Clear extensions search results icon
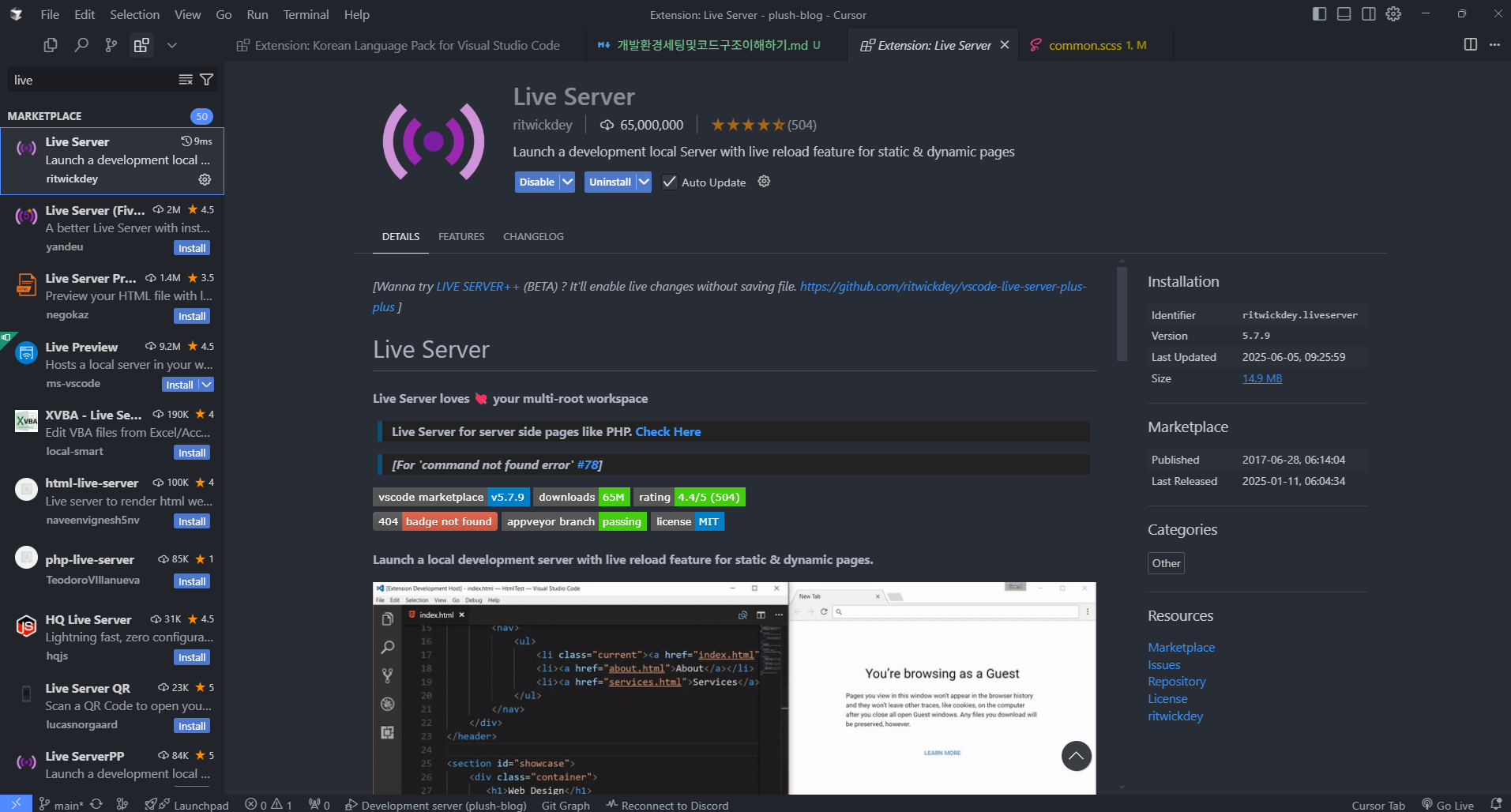Screen dimensions: 1511x812 (x=186, y=80)
